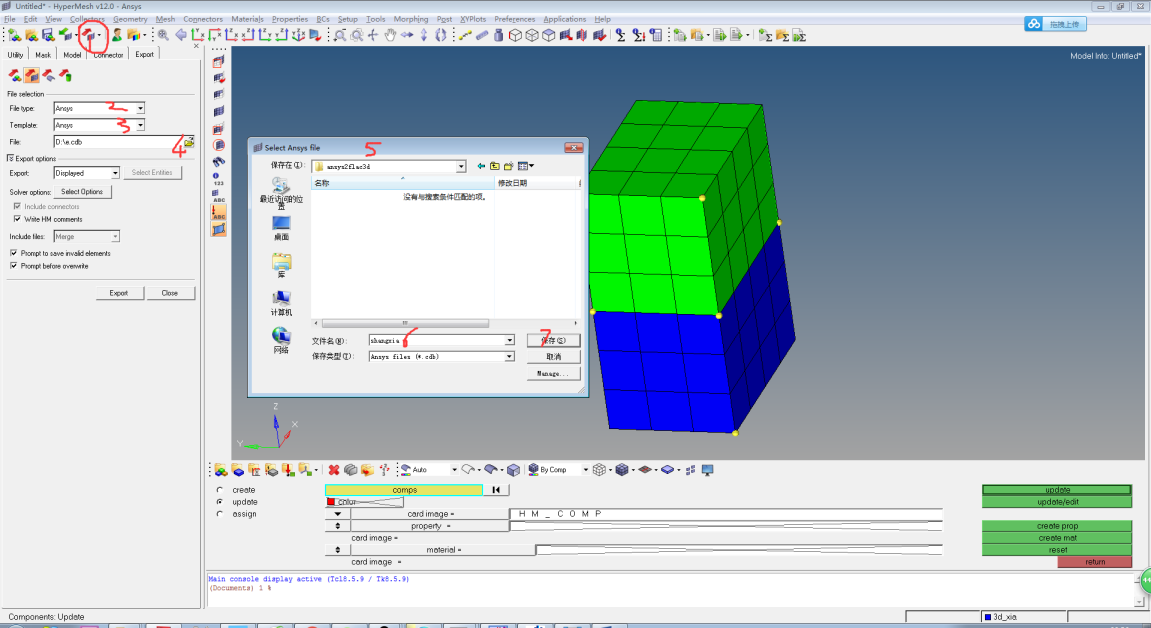Expand the Export Displayed dropdown
The width and height of the screenshot is (1151, 628).
click(115, 173)
